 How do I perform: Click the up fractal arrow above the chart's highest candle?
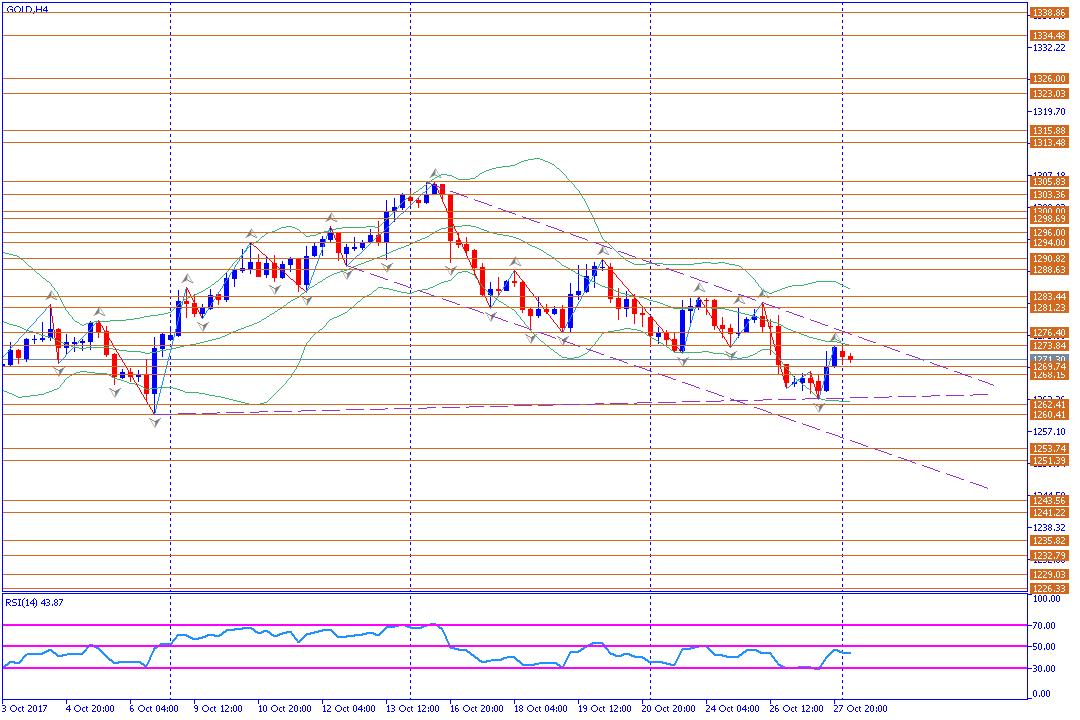(x=435, y=173)
